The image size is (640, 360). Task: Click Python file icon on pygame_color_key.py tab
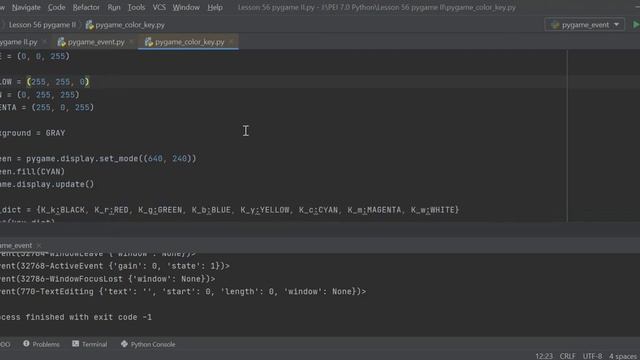pos(149,42)
